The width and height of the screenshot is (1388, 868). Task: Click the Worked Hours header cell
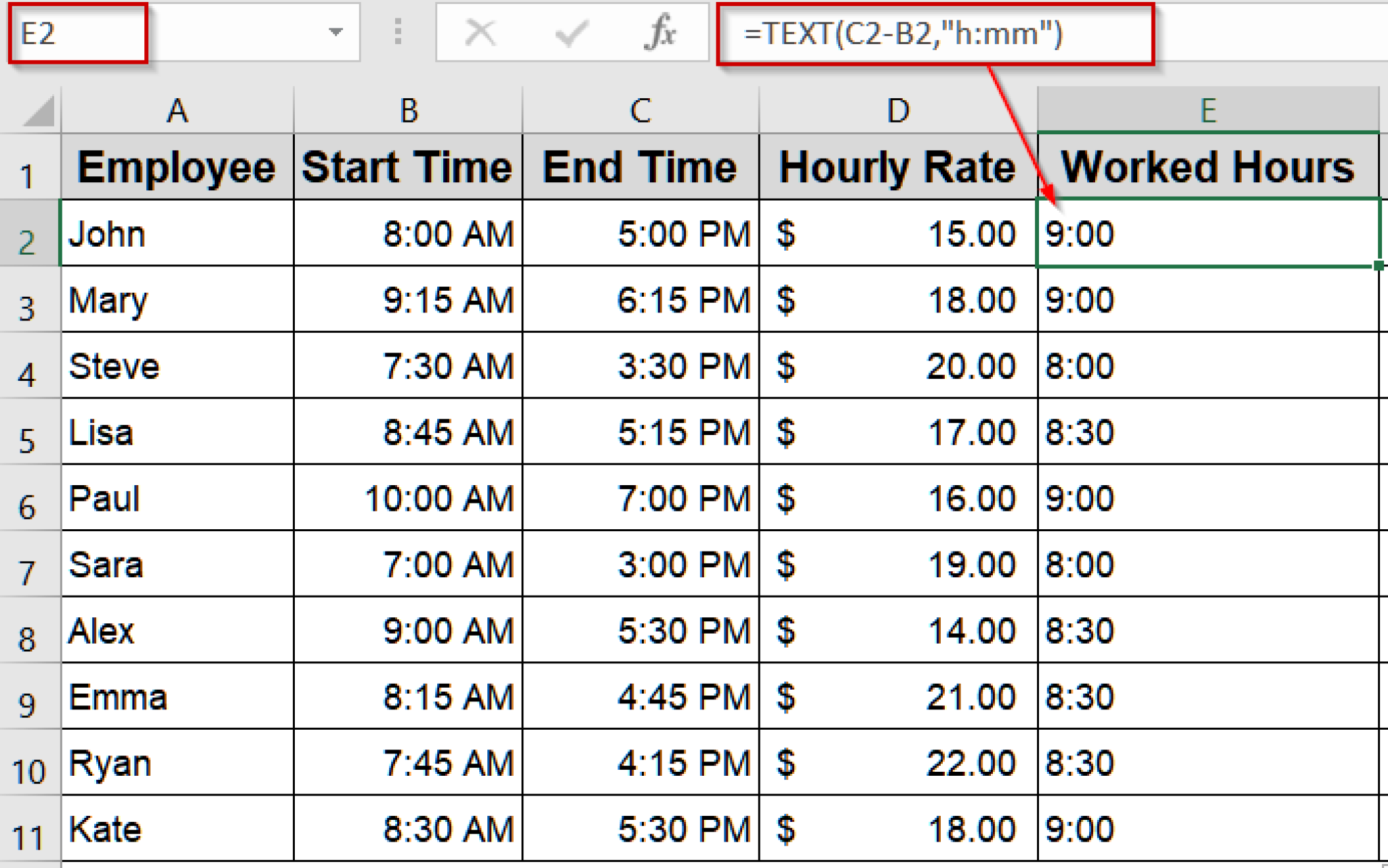1208,167
